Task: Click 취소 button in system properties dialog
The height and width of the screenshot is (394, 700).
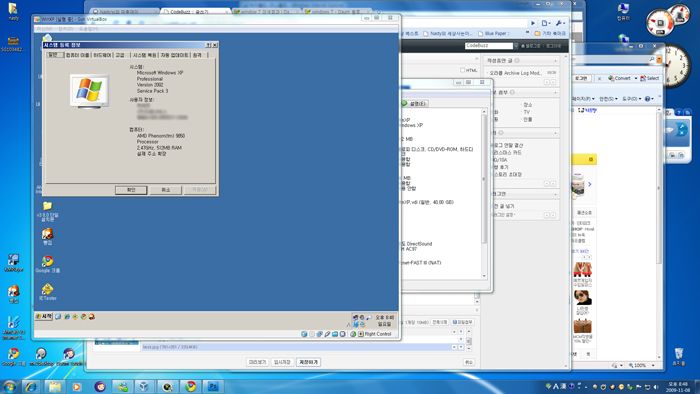Action: pos(166,190)
